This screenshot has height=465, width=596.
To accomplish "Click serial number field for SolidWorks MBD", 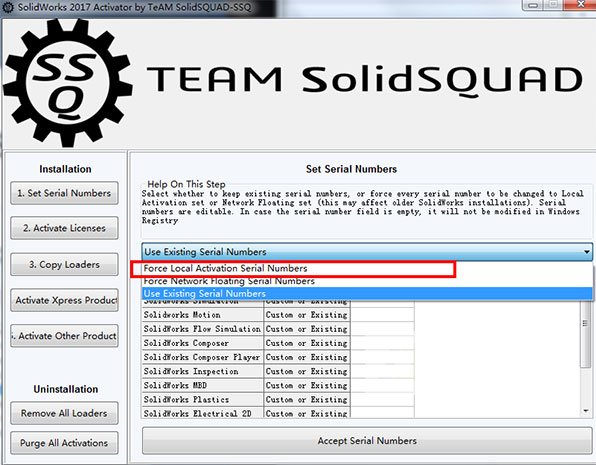I will 382,385.
